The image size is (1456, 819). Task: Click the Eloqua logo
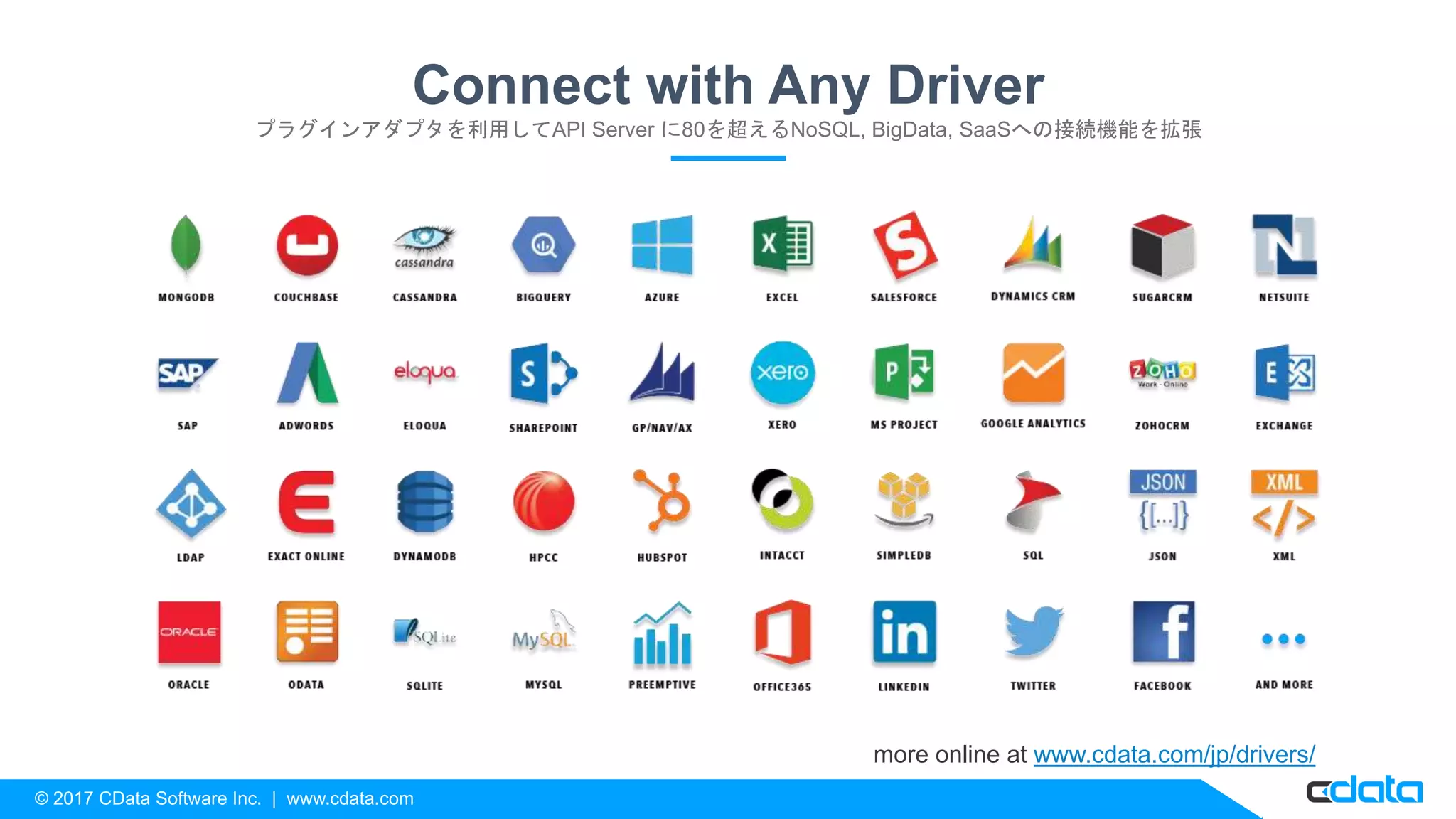[424, 372]
